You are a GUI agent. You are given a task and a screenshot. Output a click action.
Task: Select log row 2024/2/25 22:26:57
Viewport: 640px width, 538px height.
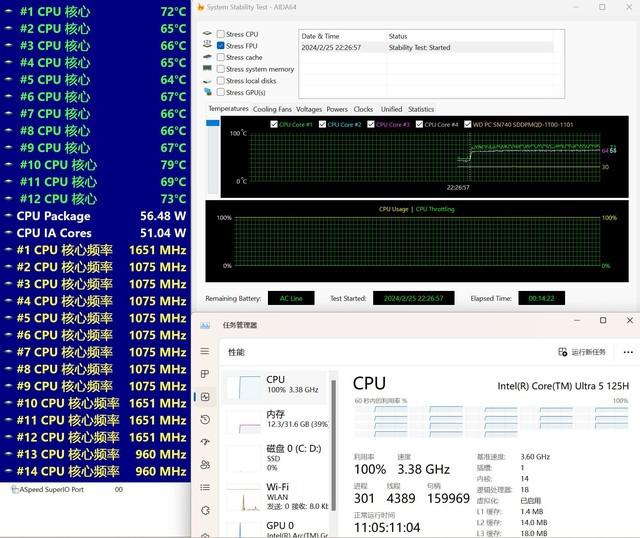click(x=426, y=47)
